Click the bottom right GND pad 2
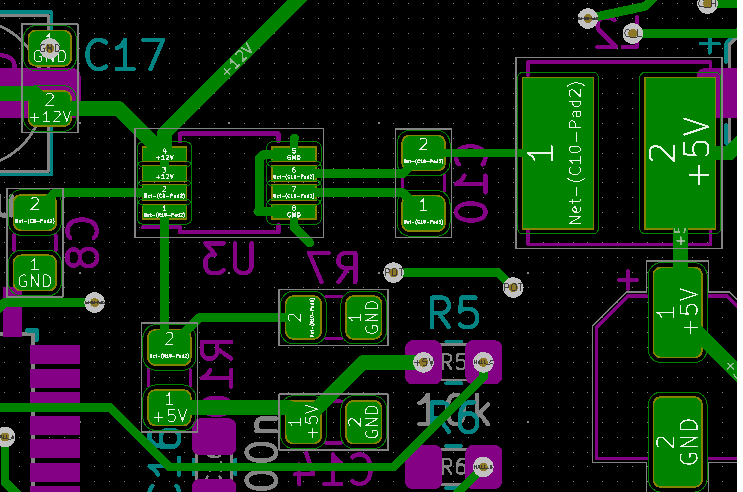The width and height of the screenshot is (743, 492). pos(677,442)
